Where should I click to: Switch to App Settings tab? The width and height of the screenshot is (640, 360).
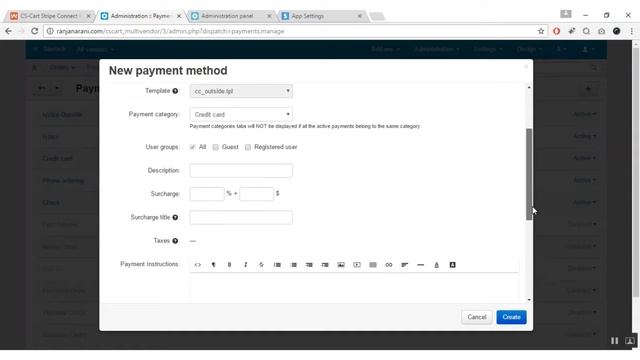(321, 16)
